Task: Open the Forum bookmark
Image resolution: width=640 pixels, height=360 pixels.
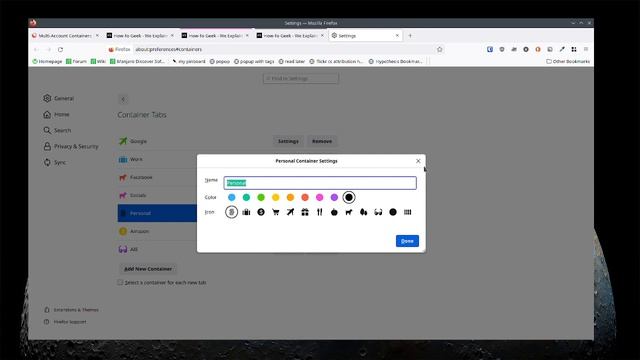Action: (x=76, y=61)
